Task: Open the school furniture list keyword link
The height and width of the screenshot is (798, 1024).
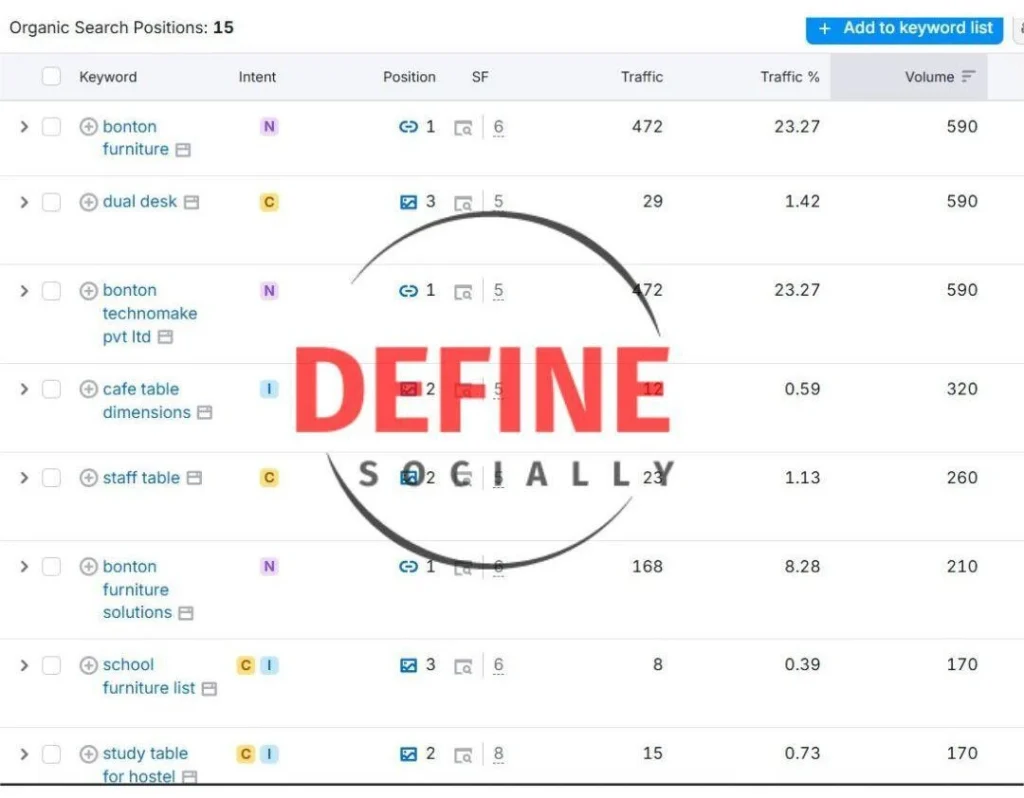Action: [x=128, y=665]
